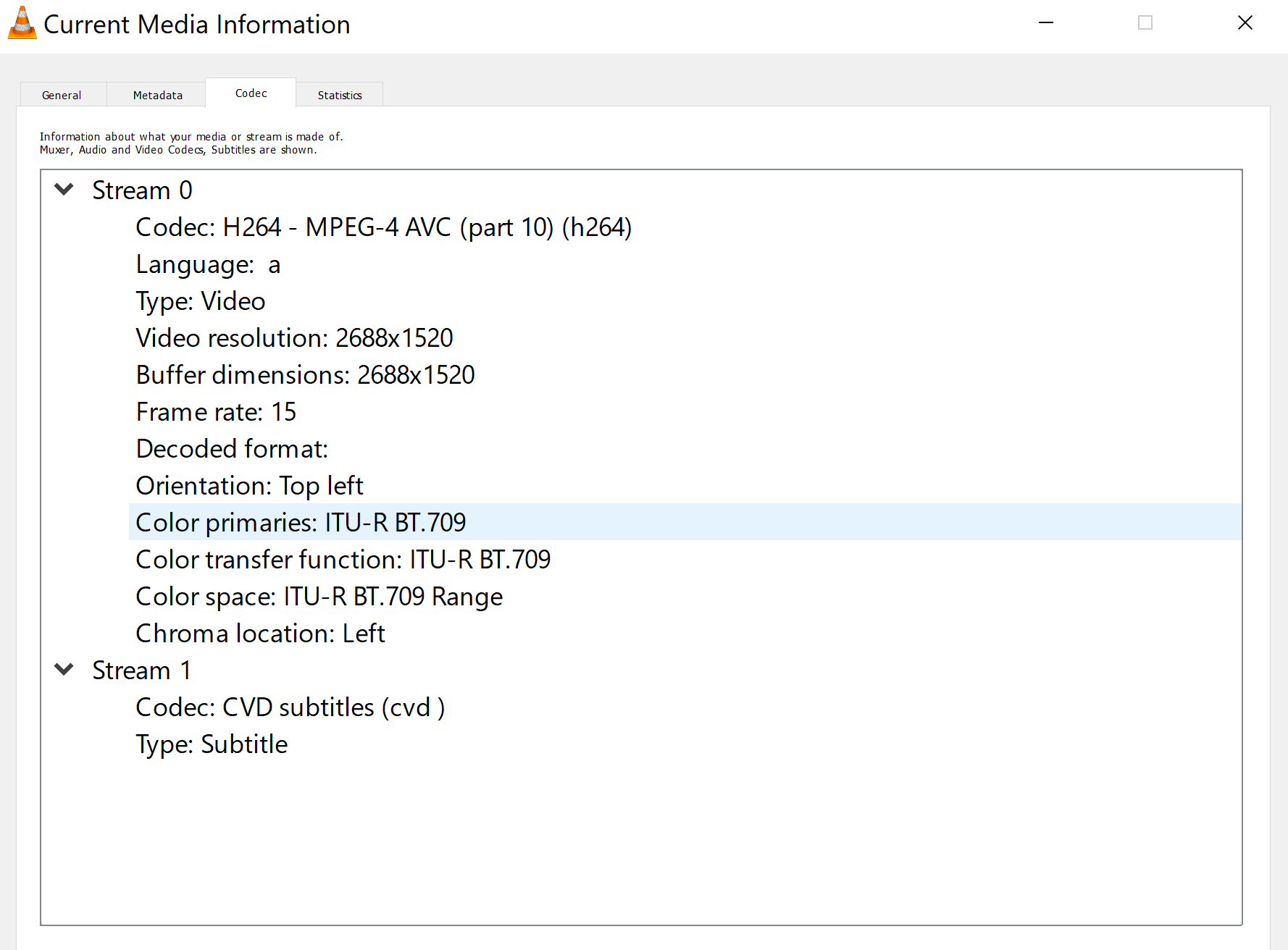Go to the Statistics tab
The image size is (1288, 950).
click(339, 95)
